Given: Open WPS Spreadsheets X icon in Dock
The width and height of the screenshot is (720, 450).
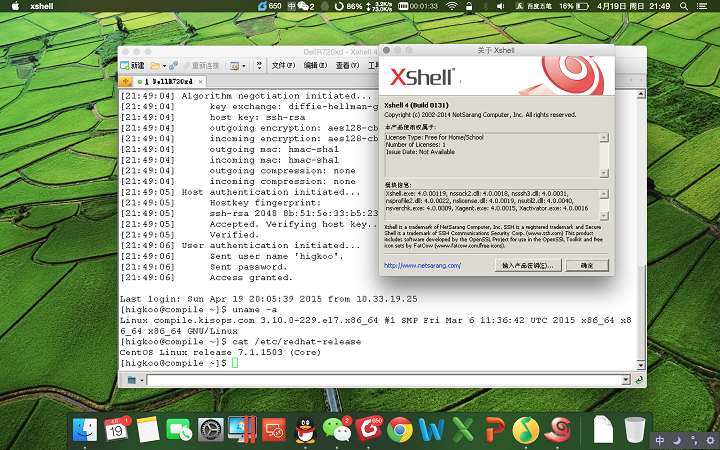Looking at the screenshot, I should (x=463, y=430).
